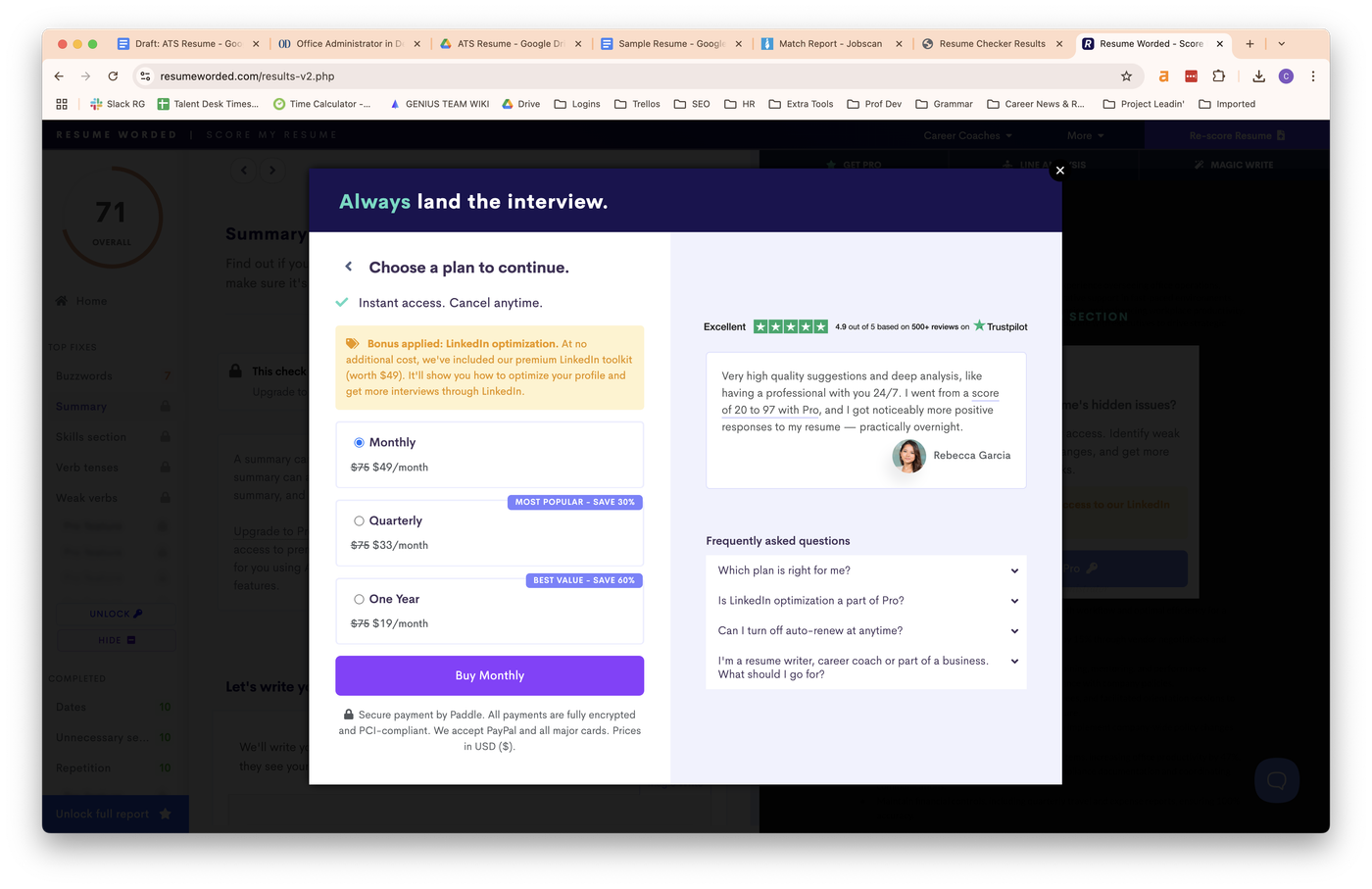
Task: Click Rebecca Garcia's avatar photo
Action: tap(908, 456)
